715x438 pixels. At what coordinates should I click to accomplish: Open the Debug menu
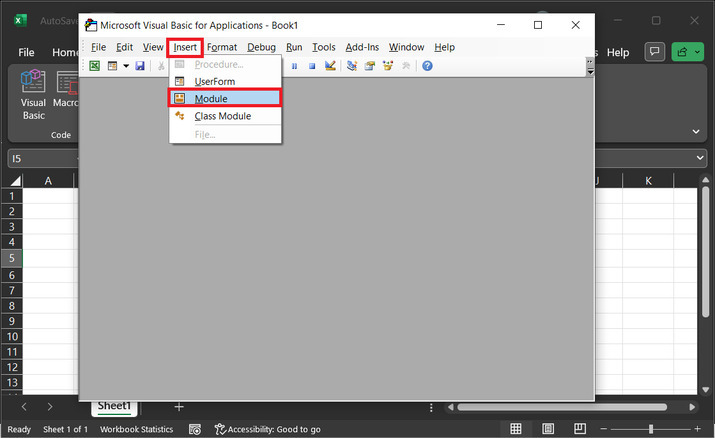(261, 47)
